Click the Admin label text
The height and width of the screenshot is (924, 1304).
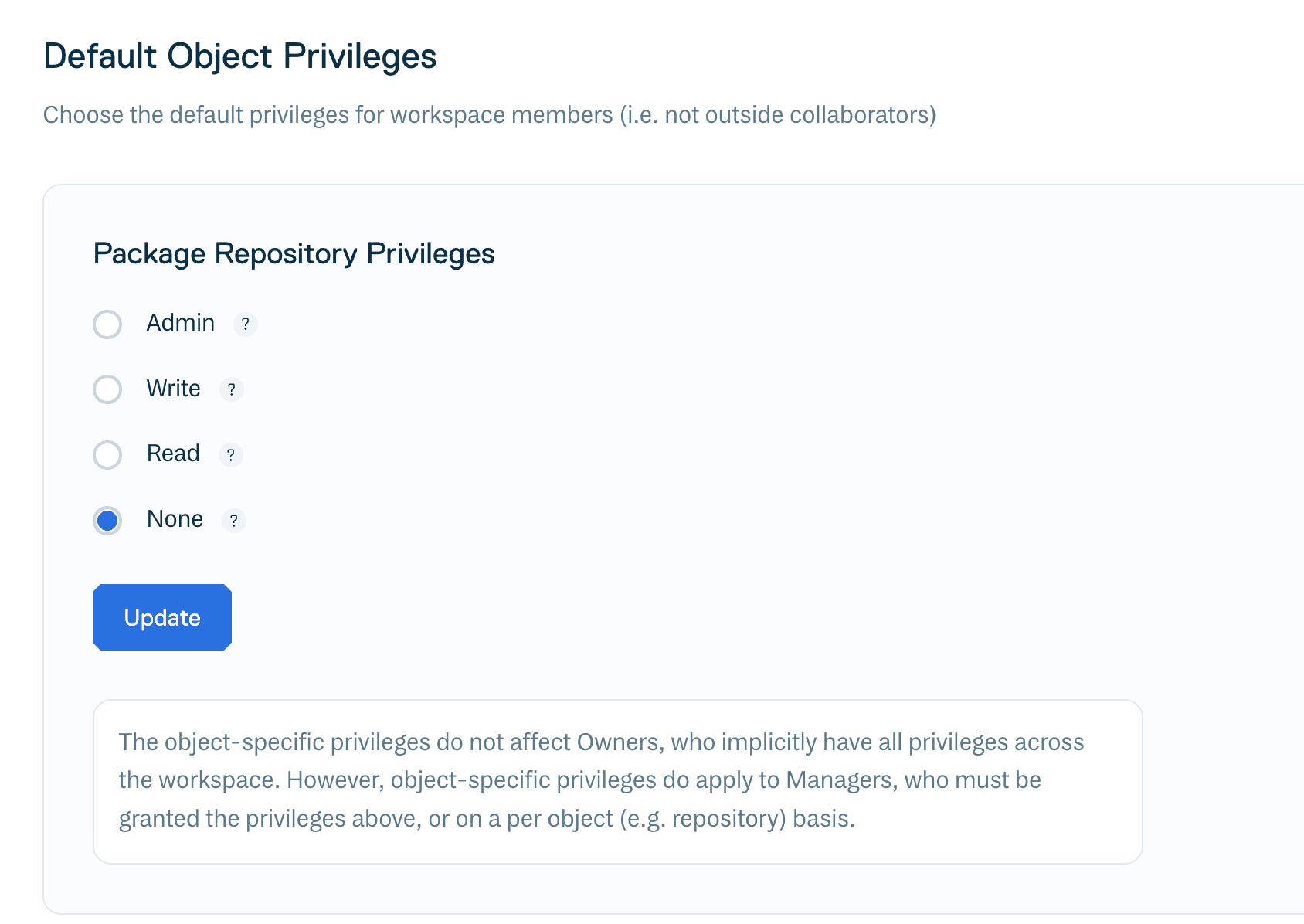(x=181, y=323)
